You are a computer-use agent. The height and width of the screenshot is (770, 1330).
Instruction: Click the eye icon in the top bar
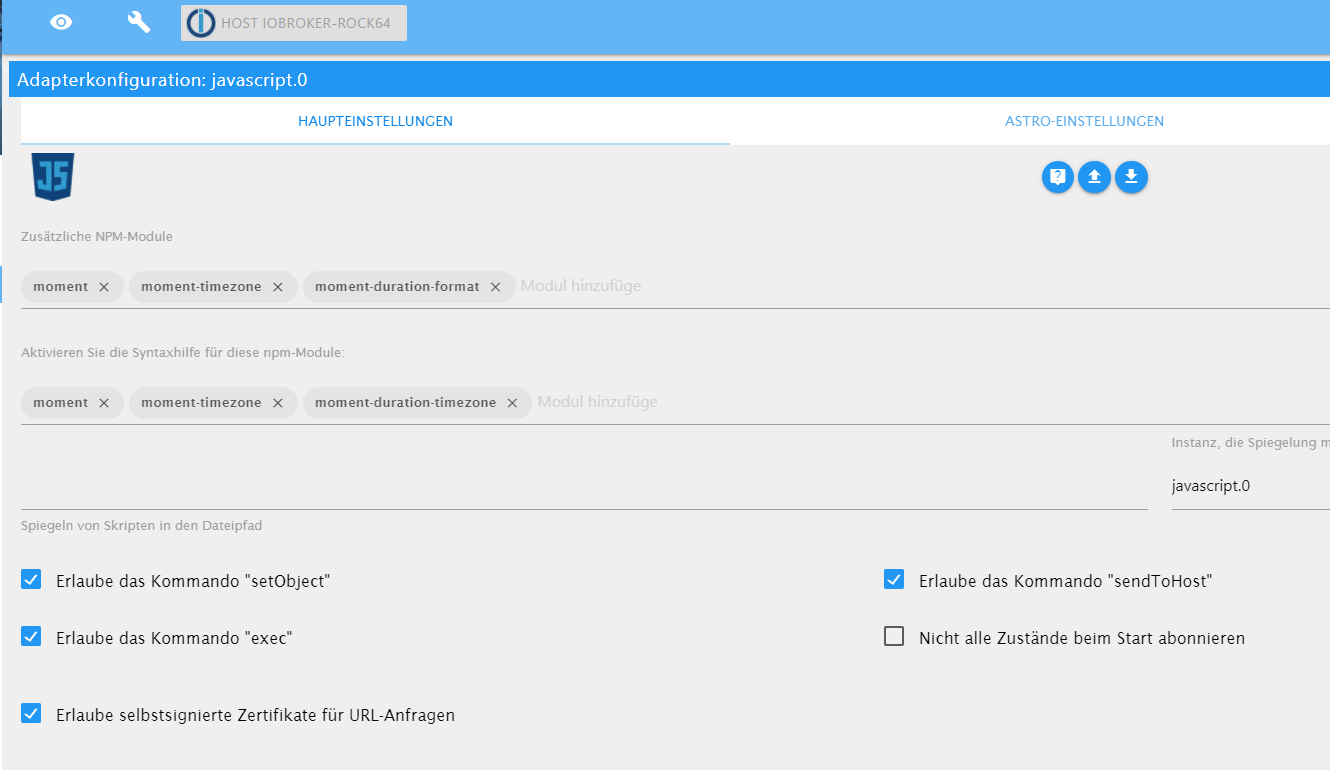pyautogui.click(x=61, y=22)
